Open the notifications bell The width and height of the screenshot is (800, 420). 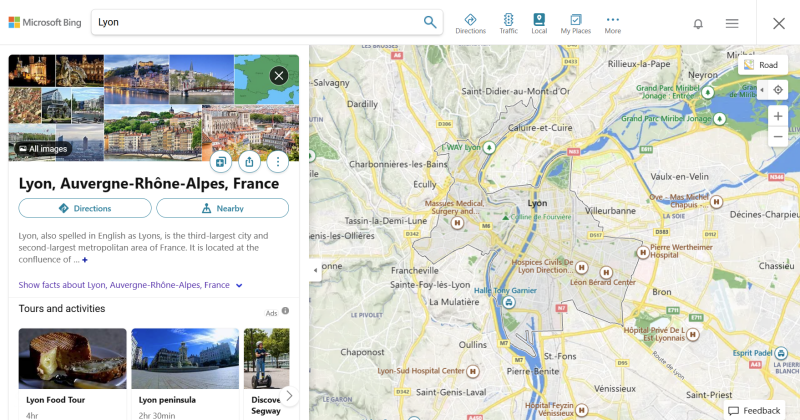(x=698, y=24)
